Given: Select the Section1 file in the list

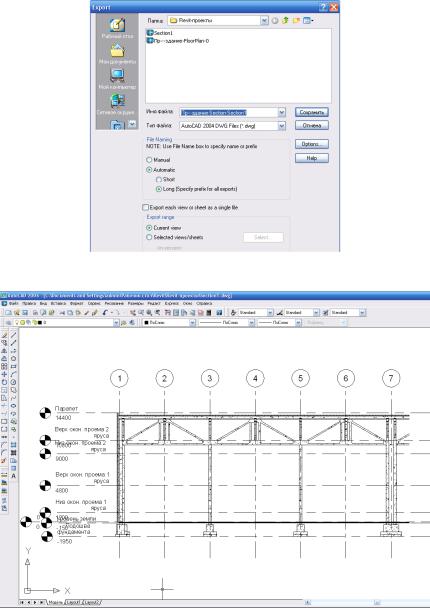Looking at the screenshot, I should [x=160, y=33].
